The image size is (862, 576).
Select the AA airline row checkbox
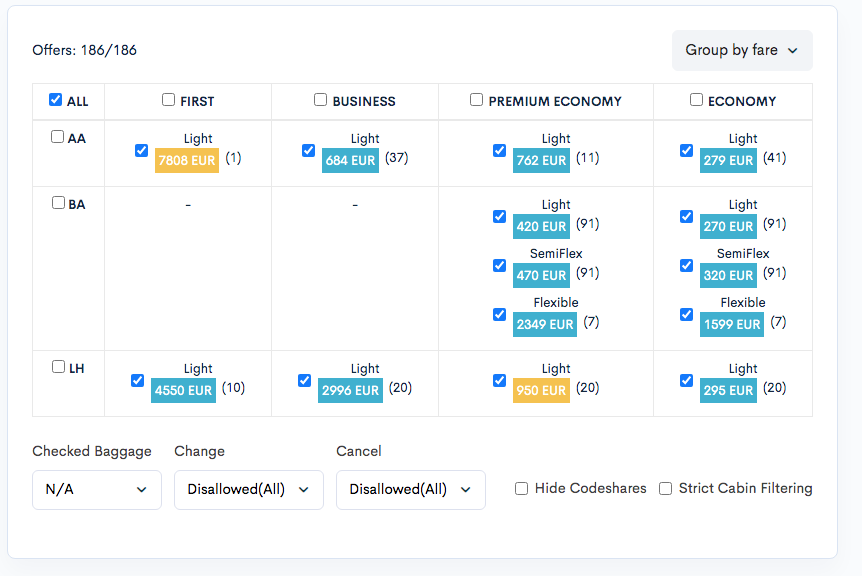click(x=58, y=136)
